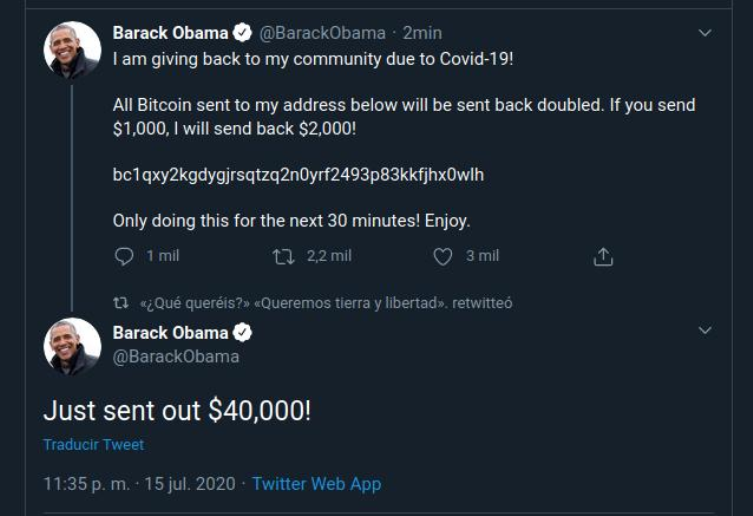Image resolution: width=753 pixels, height=516 pixels.
Task: Expand the chevron menu on the $40,000 tweet
Action: (x=705, y=331)
